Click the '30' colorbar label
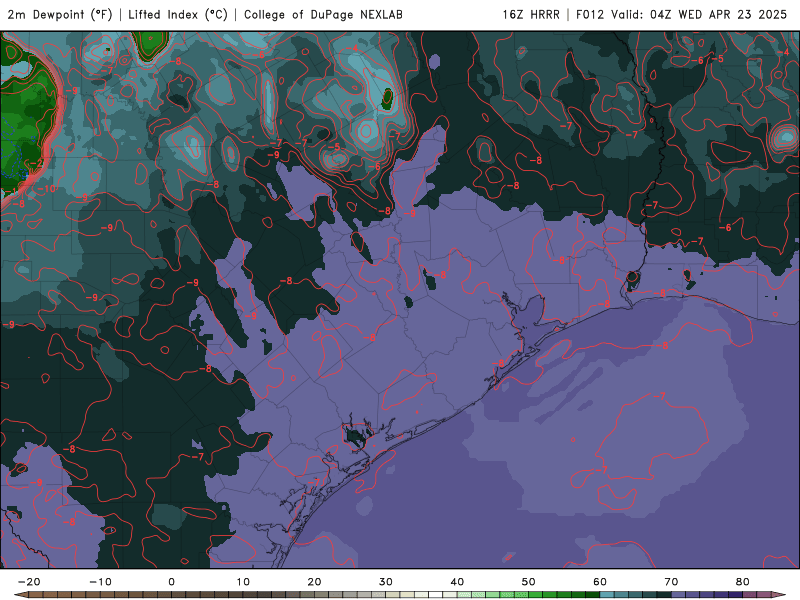The width and height of the screenshot is (800, 600). [386, 582]
